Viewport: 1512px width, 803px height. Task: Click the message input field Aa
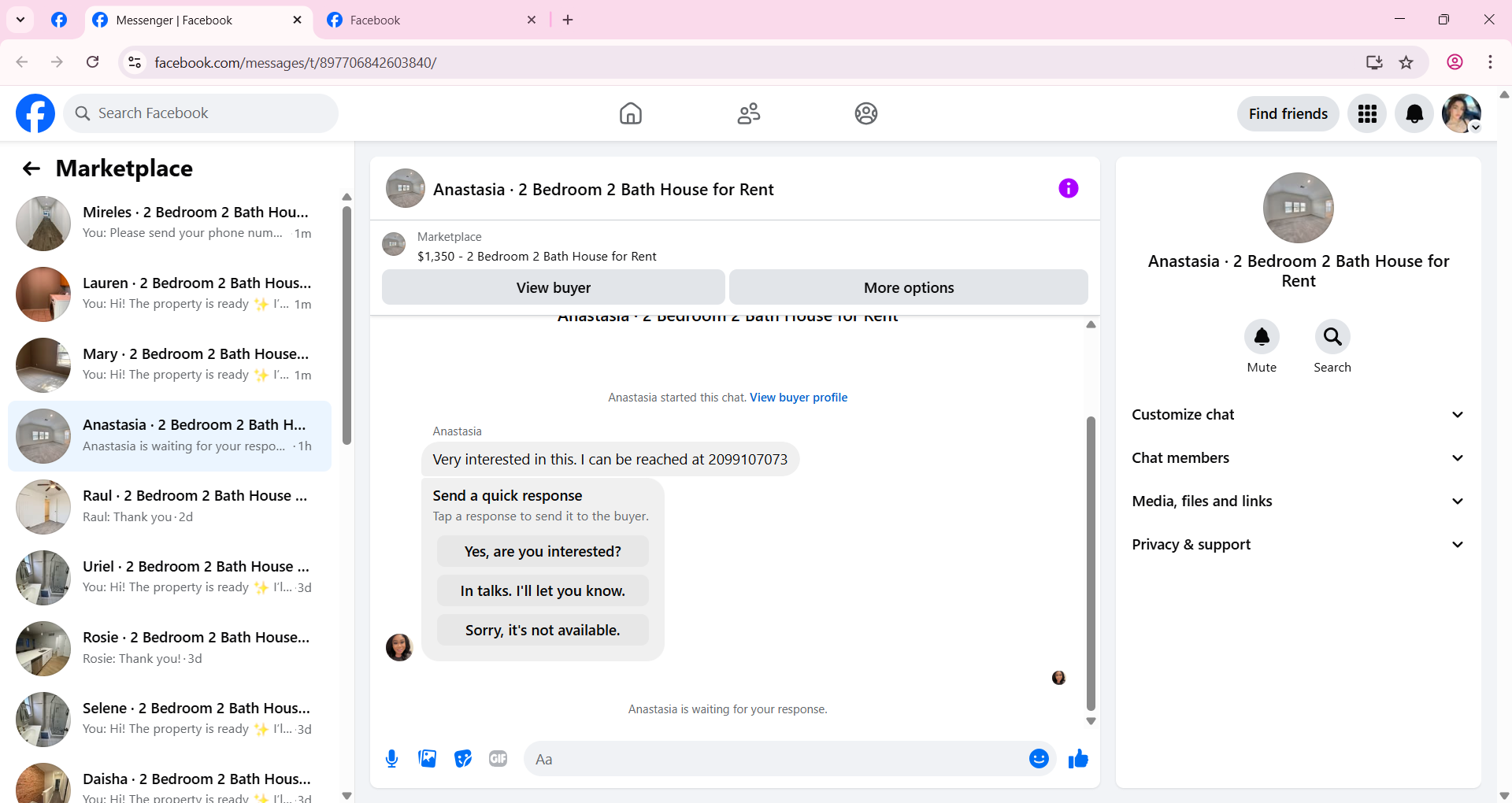click(x=776, y=759)
